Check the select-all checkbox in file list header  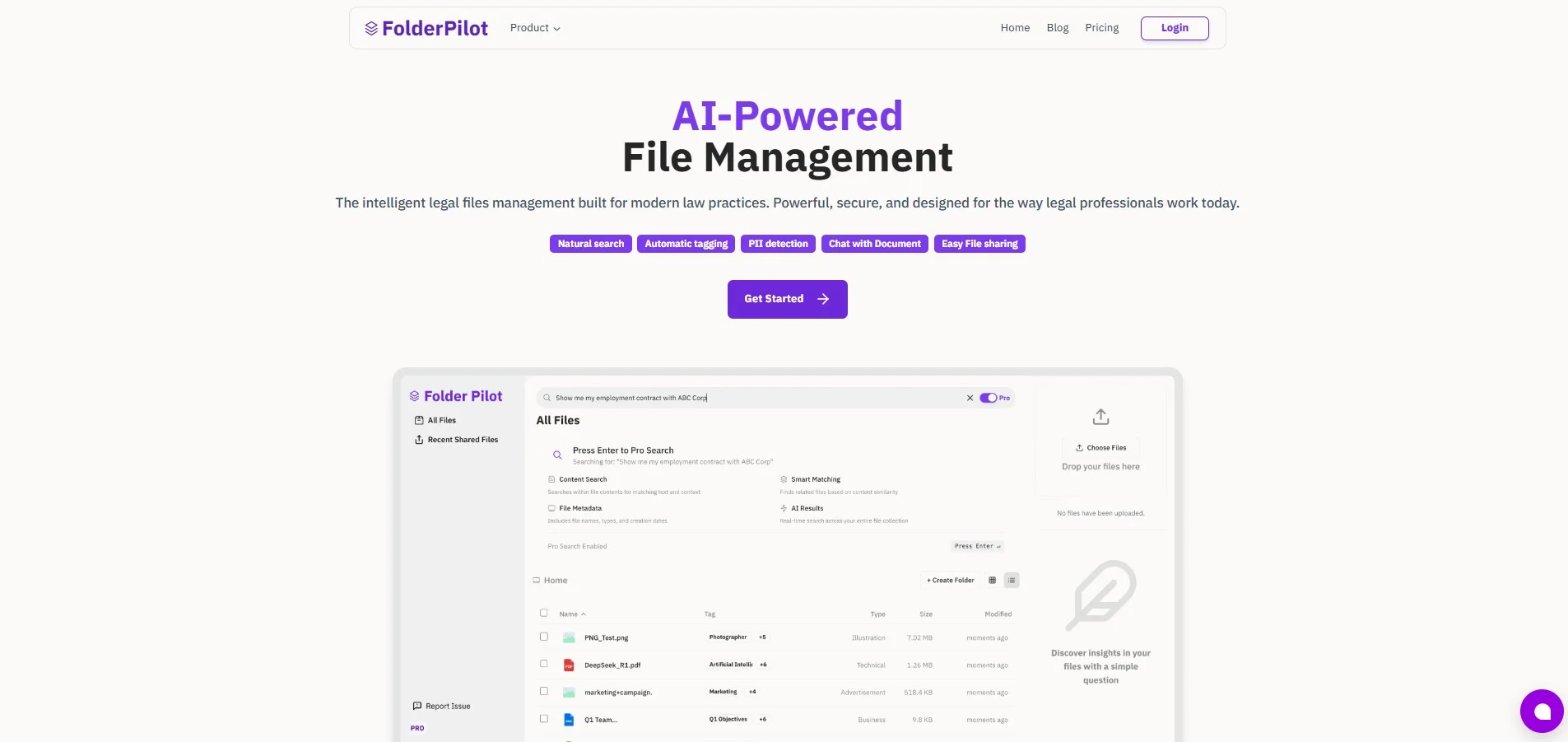(543, 614)
